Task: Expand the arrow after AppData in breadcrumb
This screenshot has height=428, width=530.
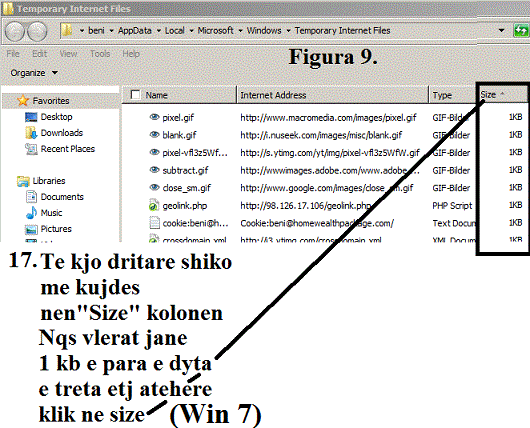Action: pos(159,31)
